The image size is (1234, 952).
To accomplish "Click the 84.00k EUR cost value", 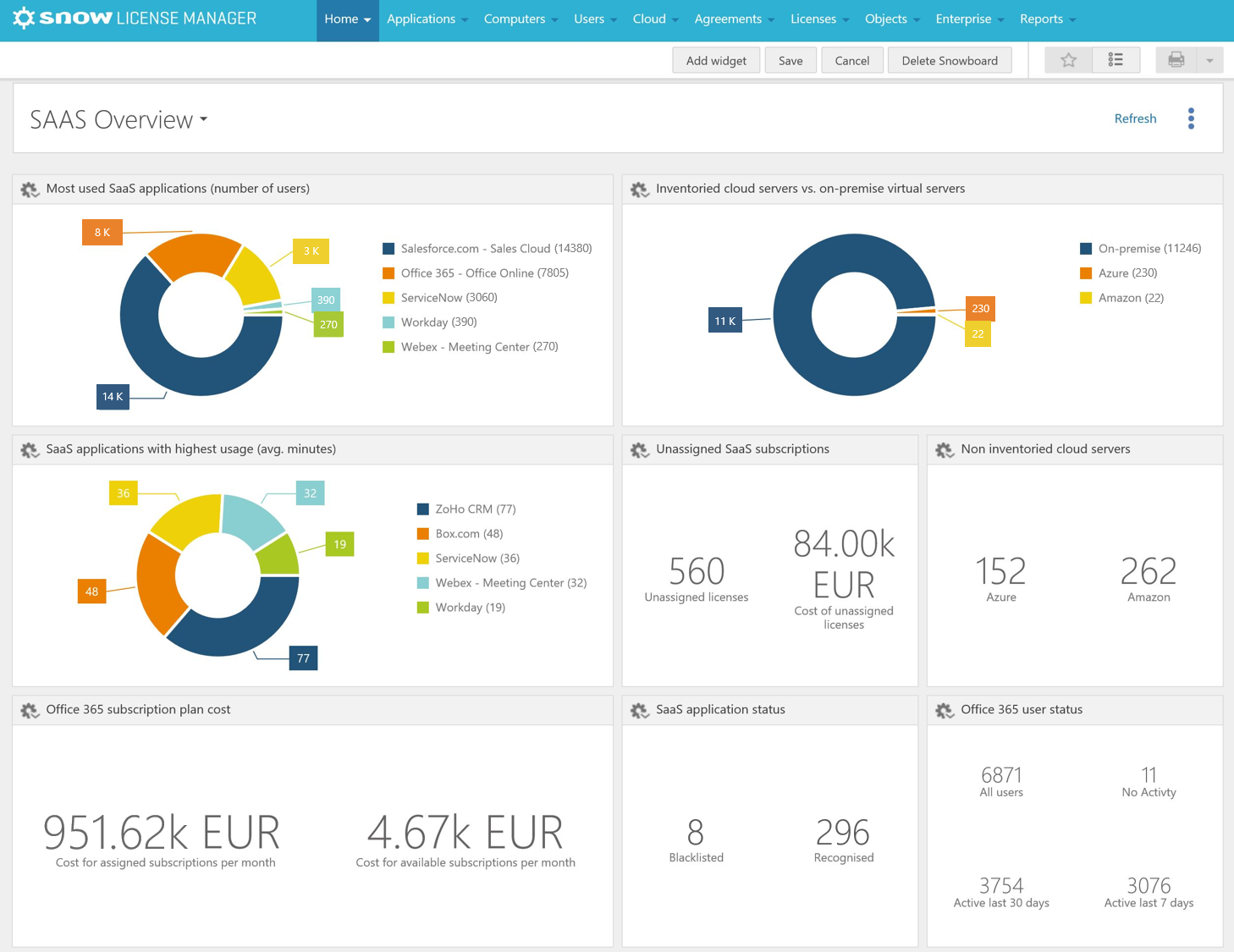I will tap(844, 564).
